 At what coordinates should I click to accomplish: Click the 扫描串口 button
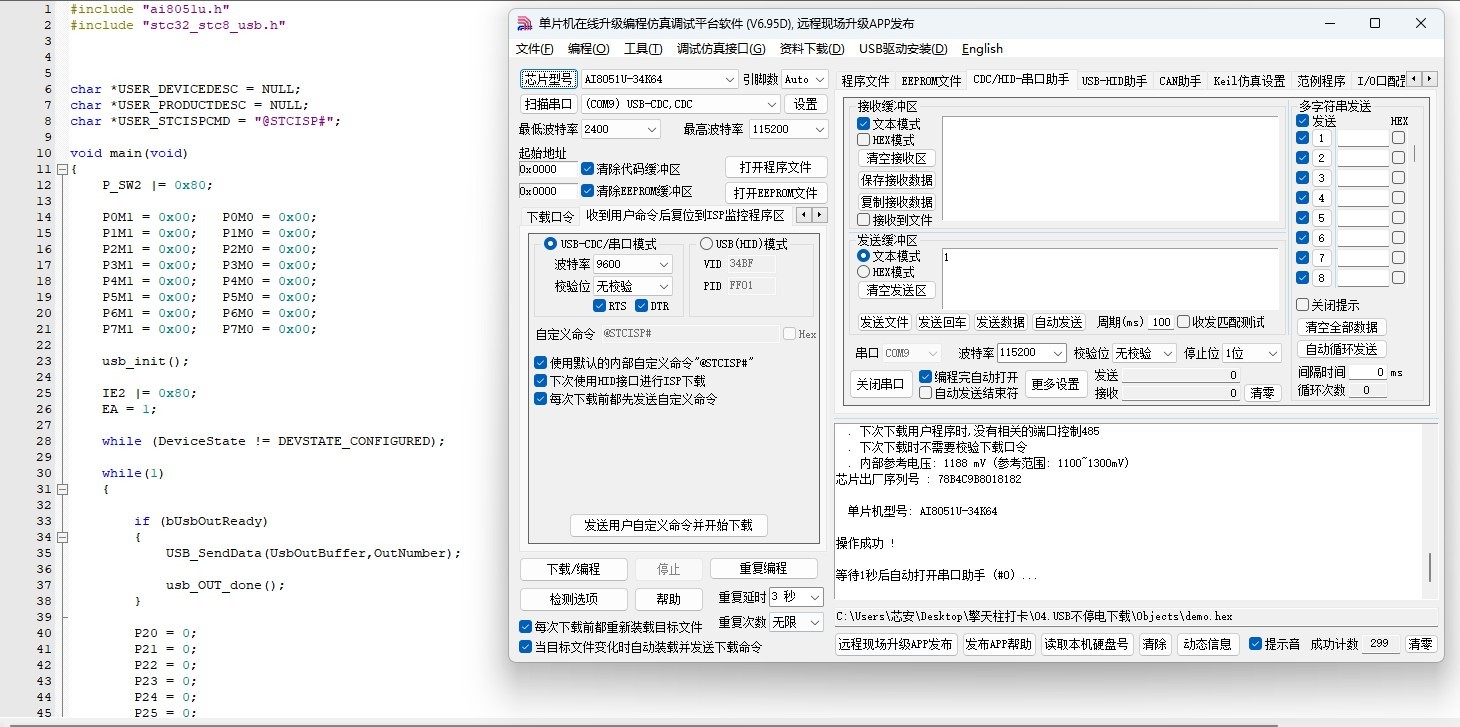(x=548, y=104)
